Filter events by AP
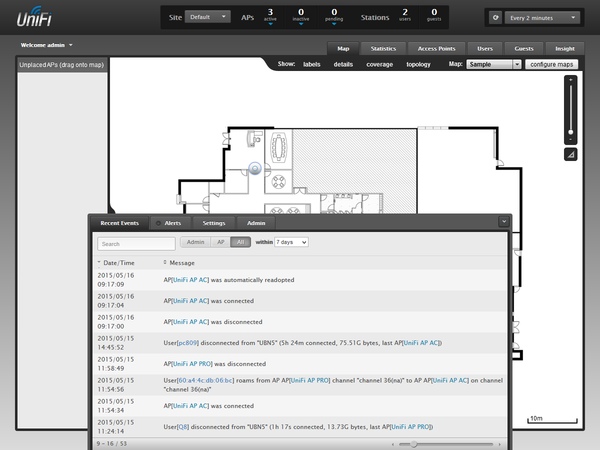 (x=220, y=242)
